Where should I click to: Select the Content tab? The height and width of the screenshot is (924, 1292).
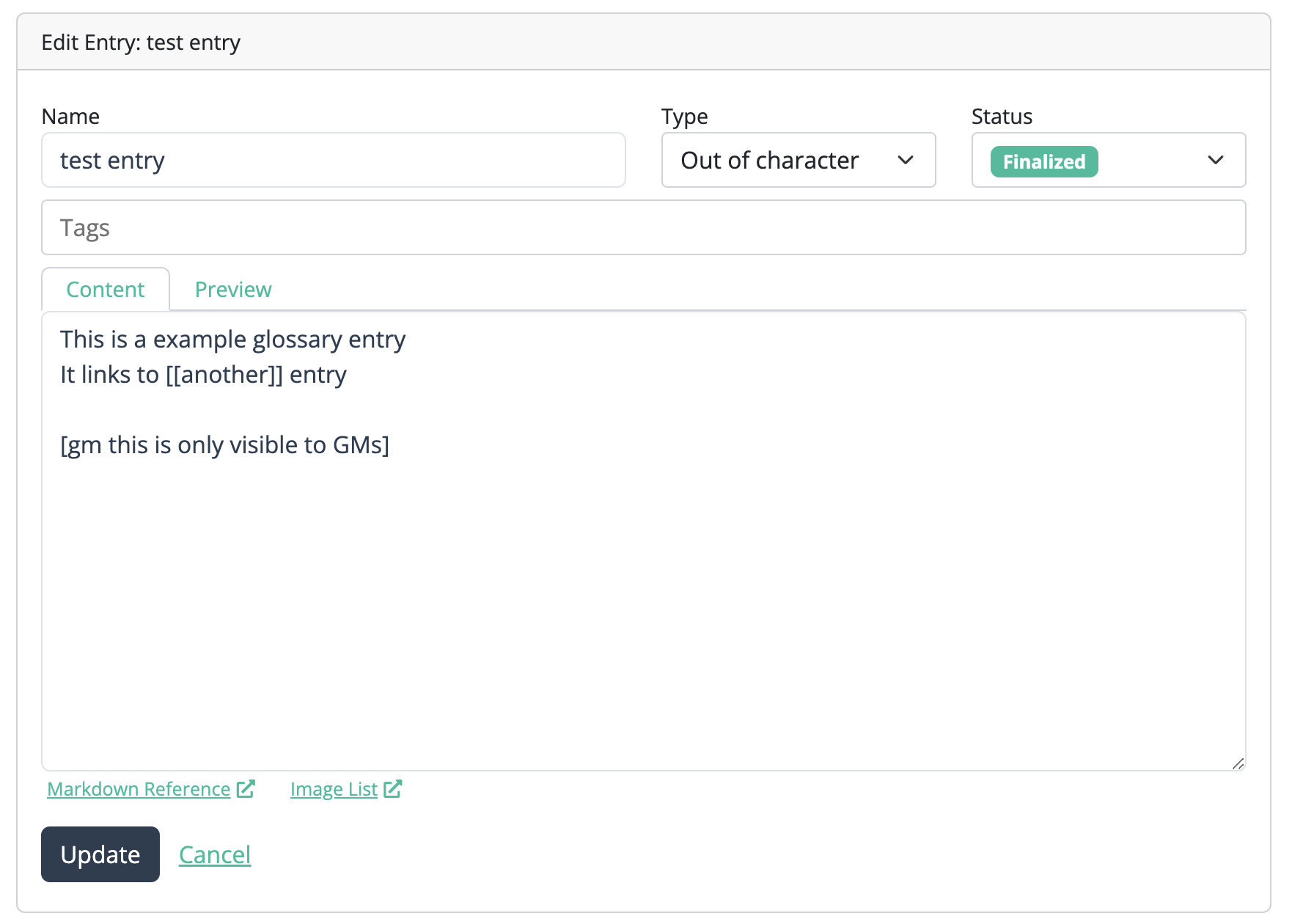(x=106, y=290)
